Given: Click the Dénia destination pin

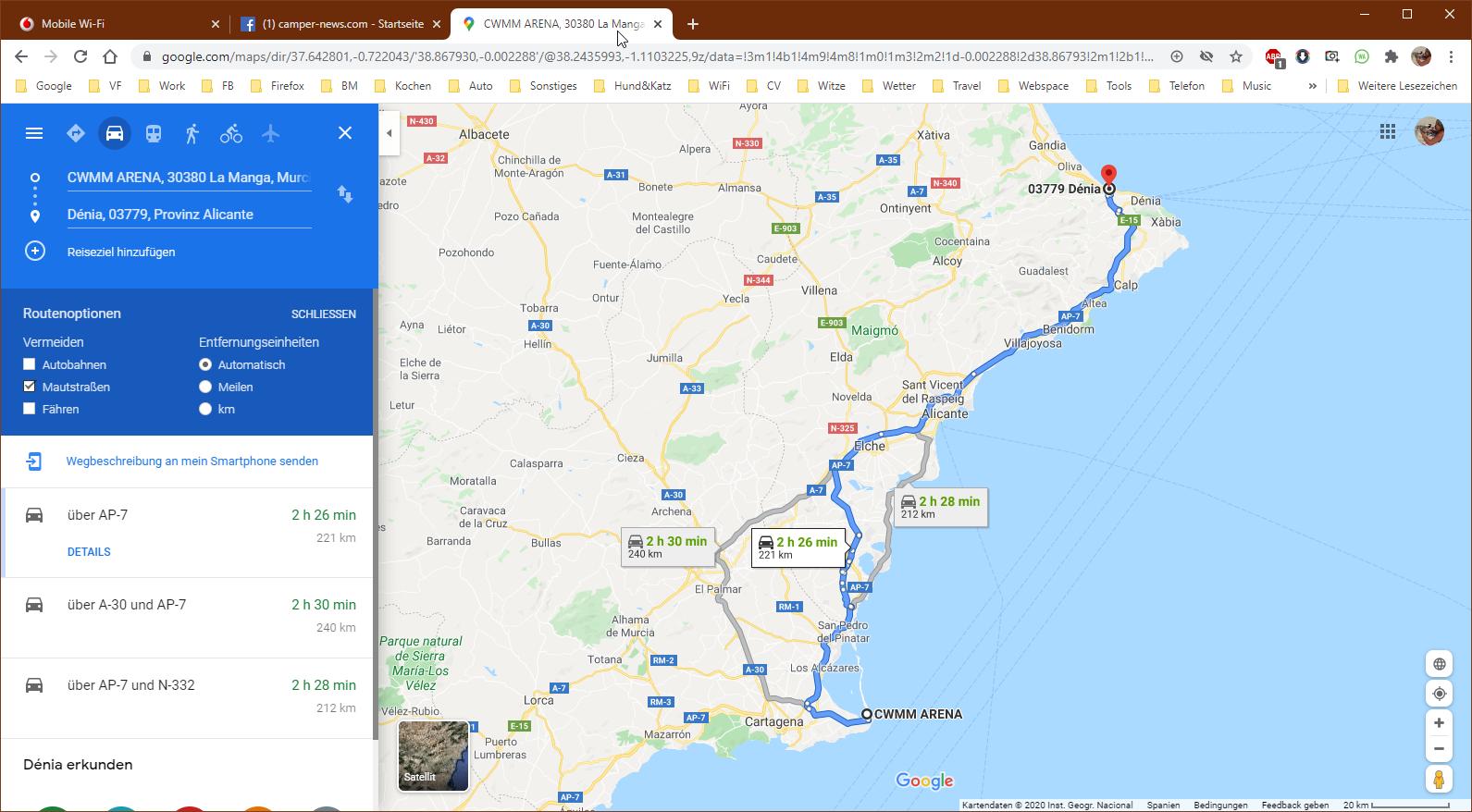Looking at the screenshot, I should pyautogui.click(x=1108, y=176).
